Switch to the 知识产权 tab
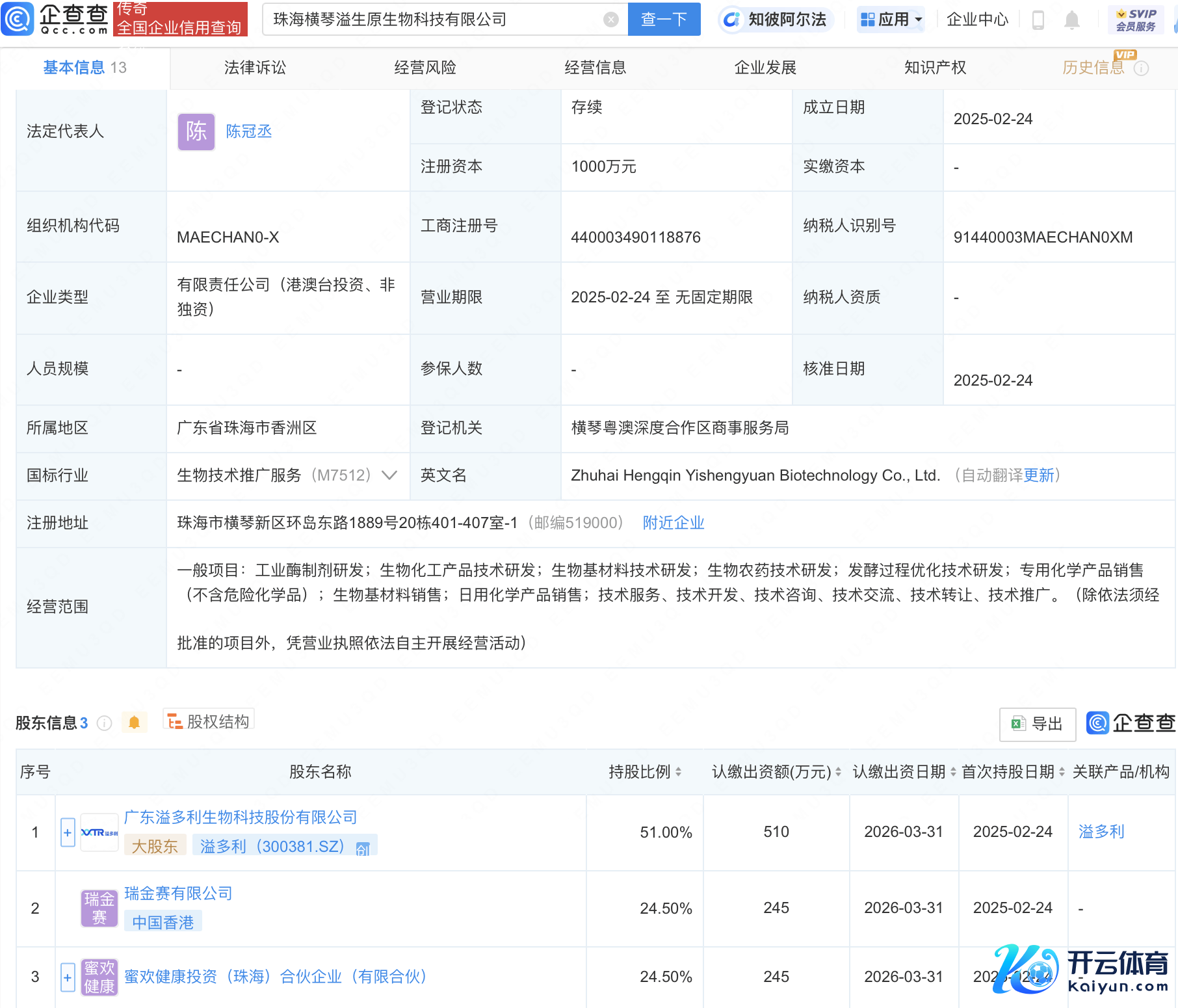The width and height of the screenshot is (1178, 1008). coord(934,68)
